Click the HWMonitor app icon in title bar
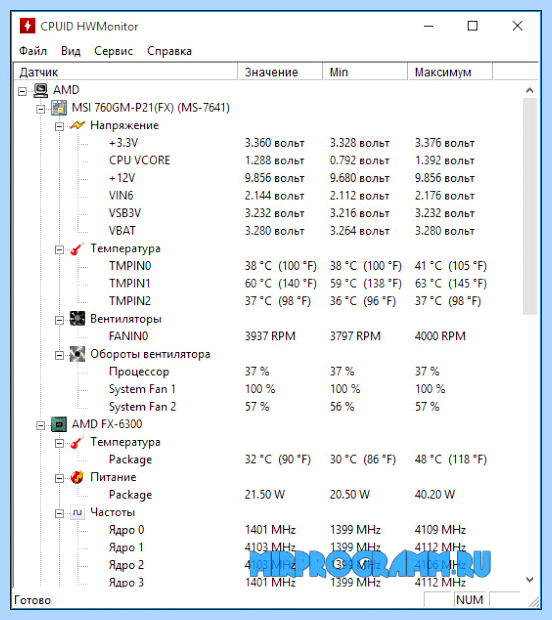The width and height of the screenshot is (552, 620). coord(27,26)
